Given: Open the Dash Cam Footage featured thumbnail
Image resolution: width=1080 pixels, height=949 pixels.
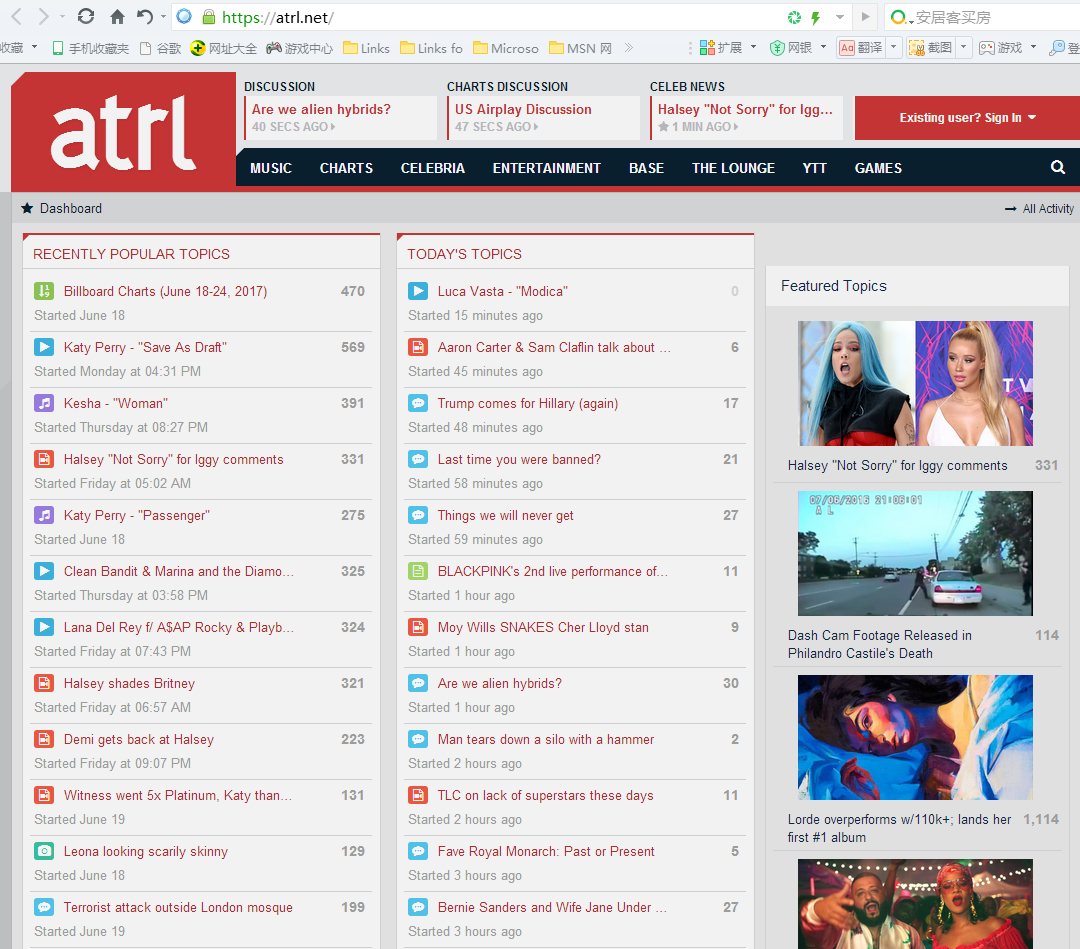Looking at the screenshot, I should pos(915,553).
